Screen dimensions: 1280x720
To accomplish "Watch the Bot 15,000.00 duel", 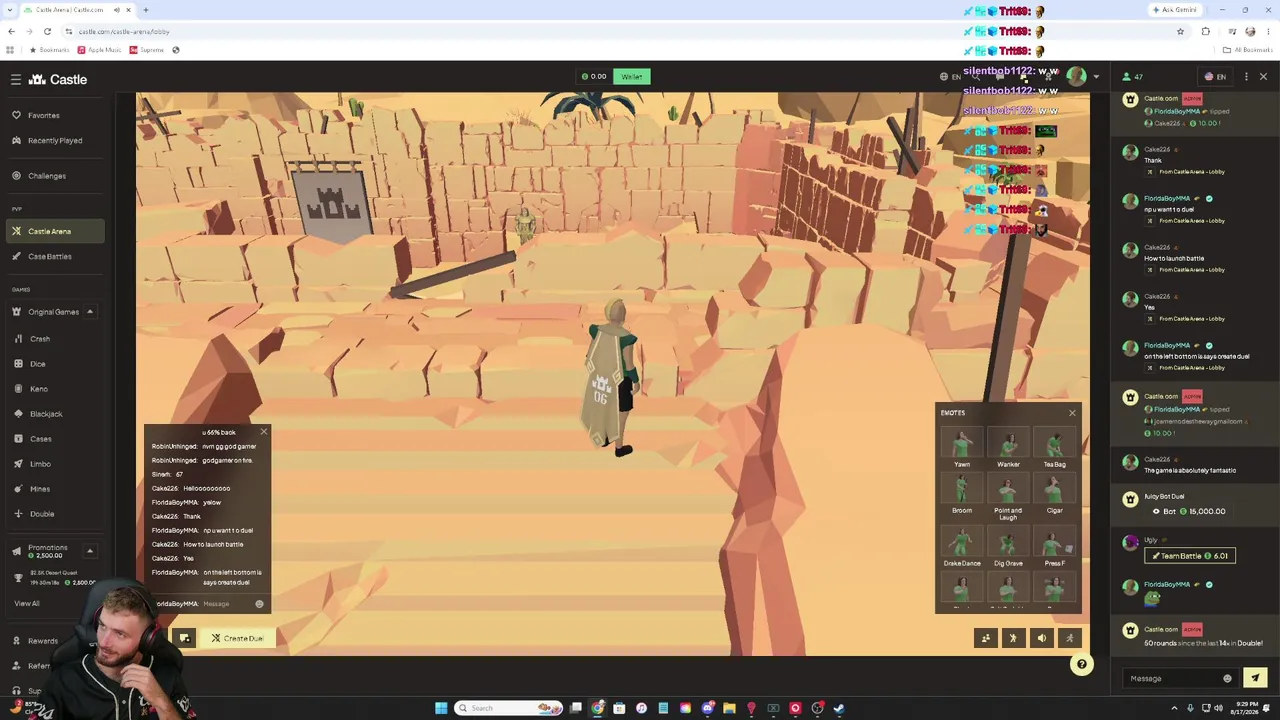I will tap(1188, 511).
